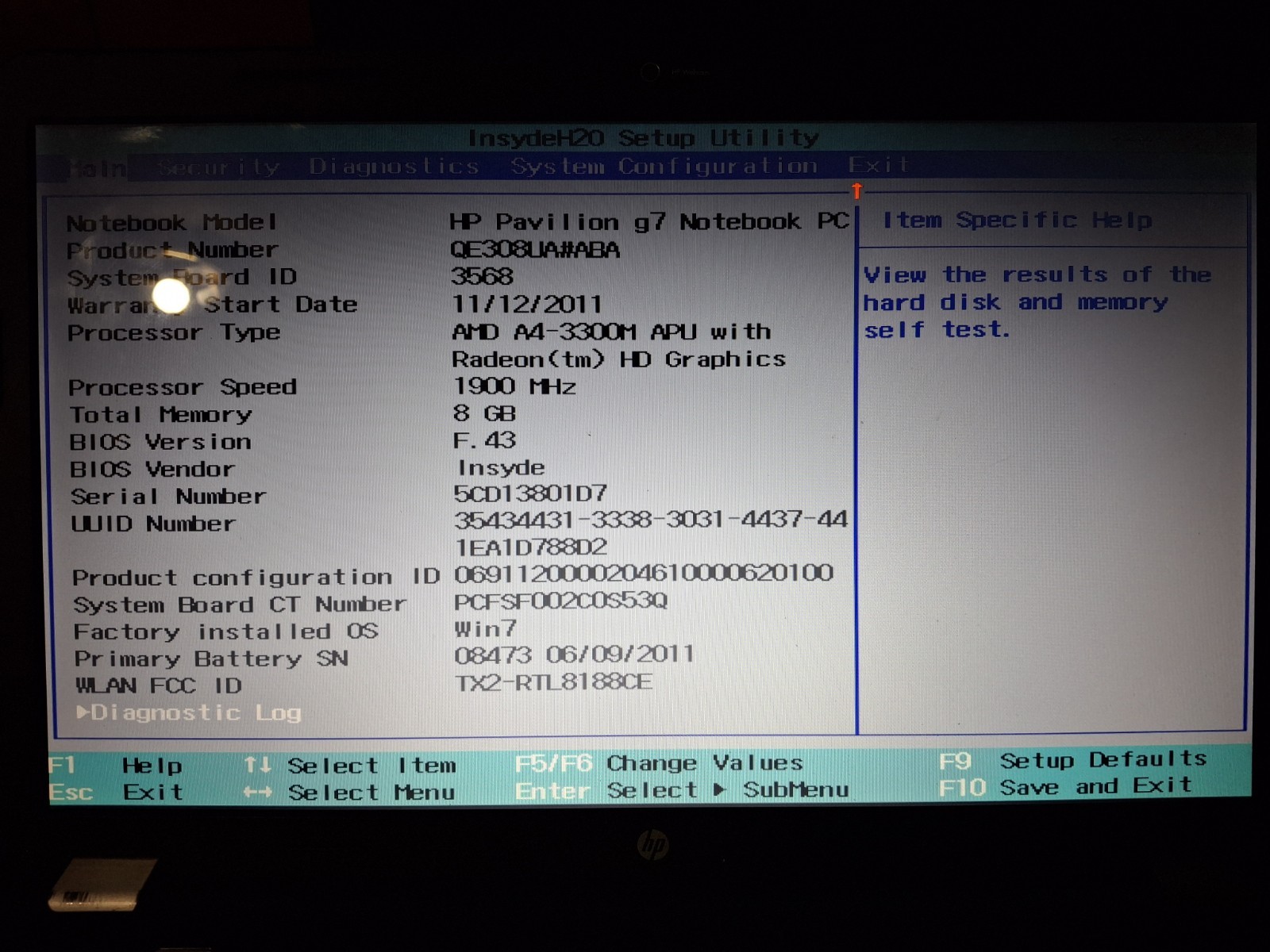Click the Notebook Model label
This screenshot has height=952, width=1270.
point(172,222)
